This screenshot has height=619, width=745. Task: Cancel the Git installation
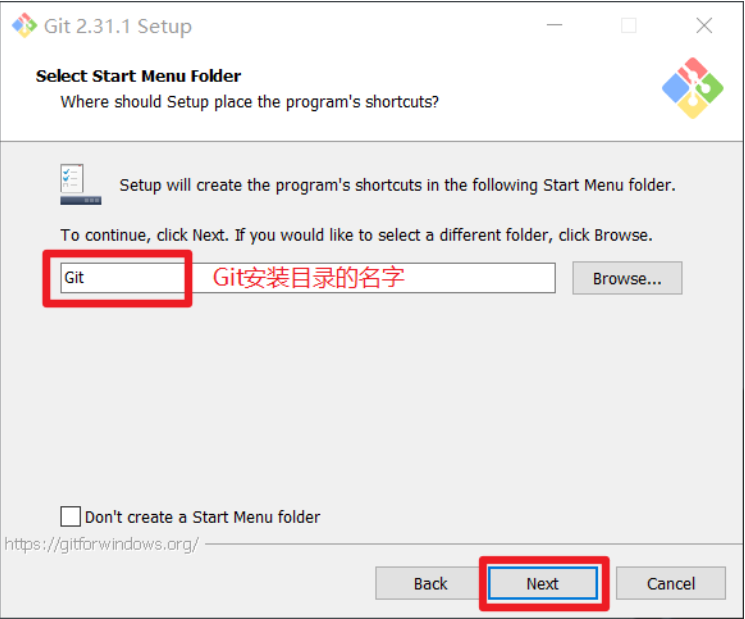(671, 583)
